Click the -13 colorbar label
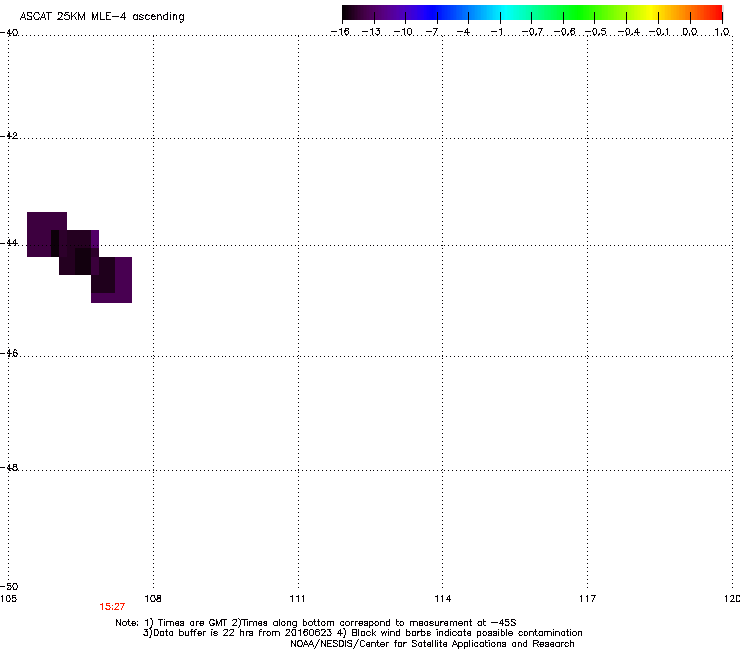 click(x=371, y=32)
